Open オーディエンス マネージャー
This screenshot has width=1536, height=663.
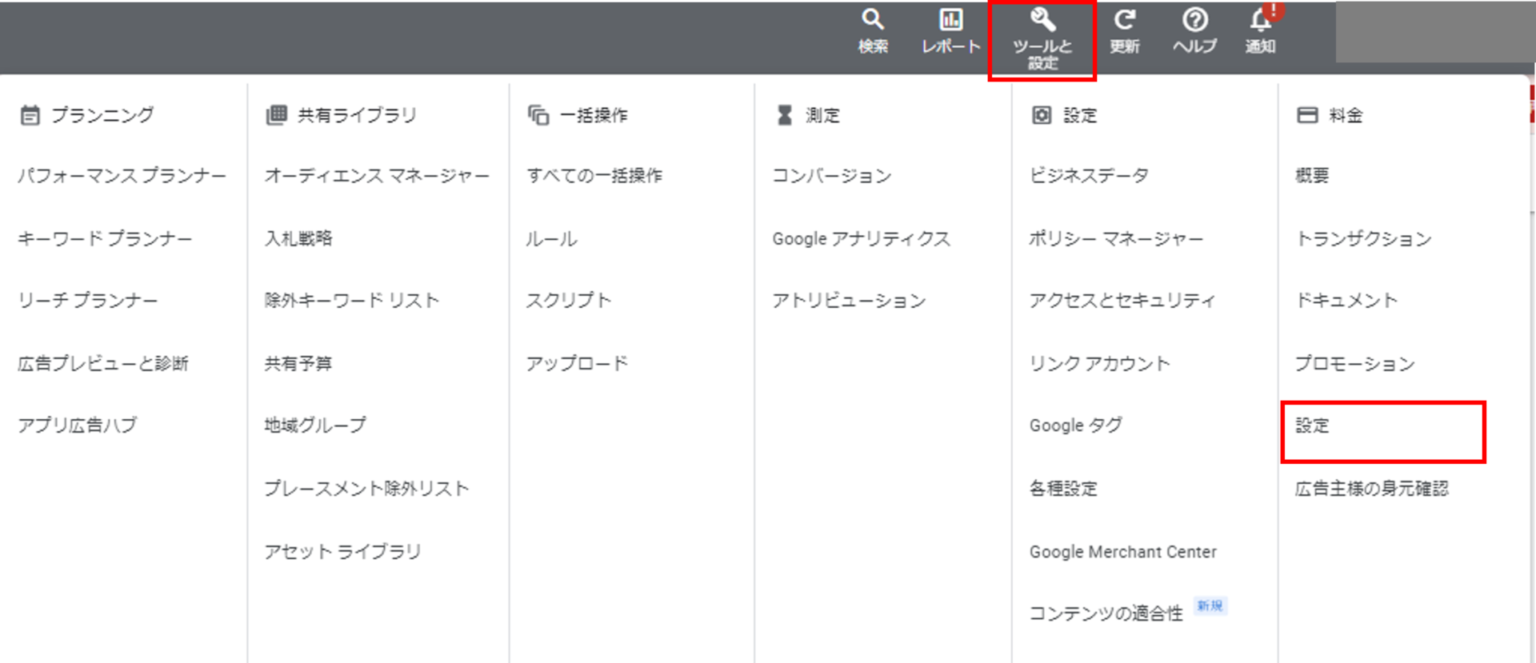(x=376, y=176)
